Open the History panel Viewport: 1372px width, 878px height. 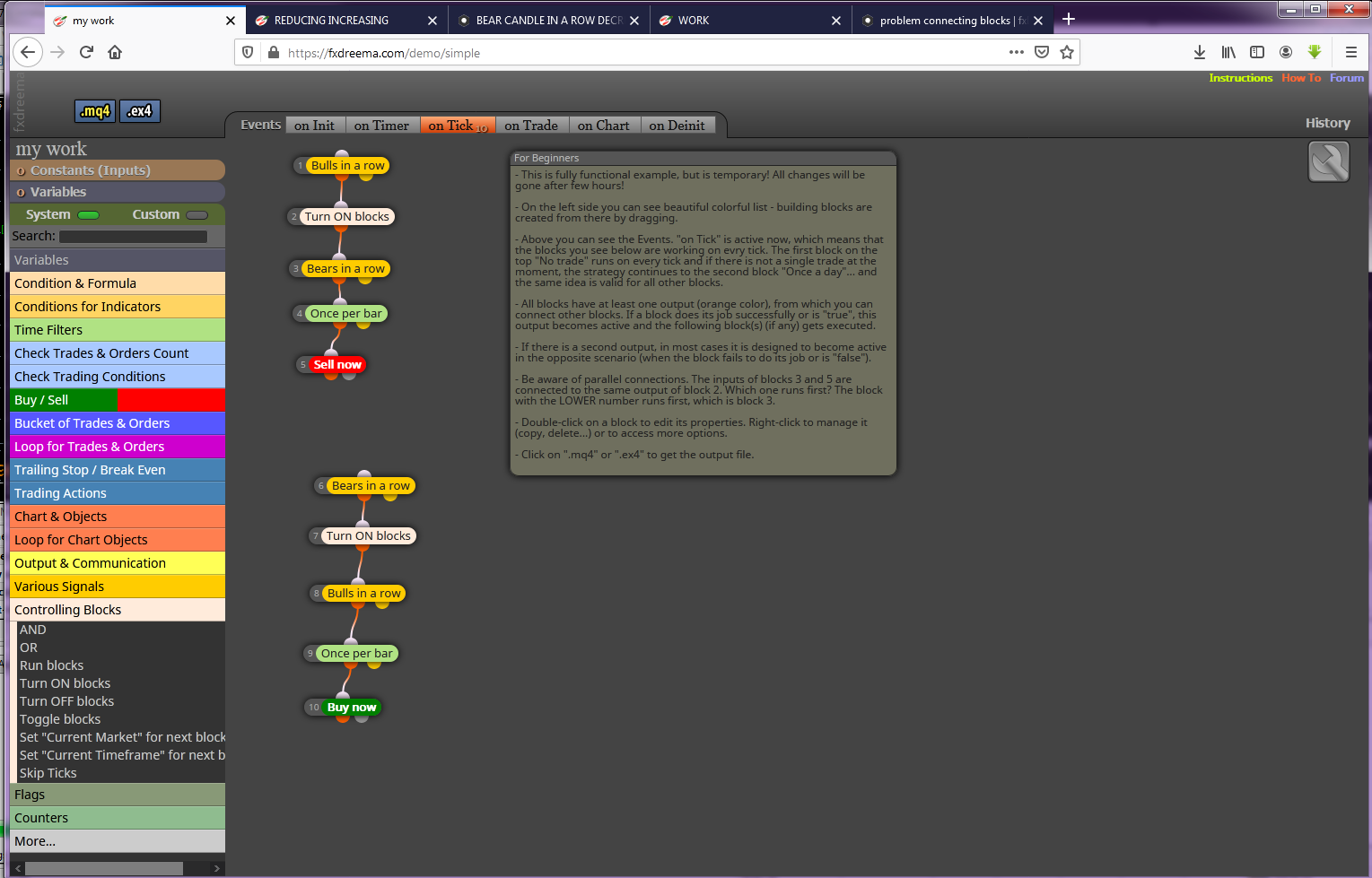coord(1328,123)
